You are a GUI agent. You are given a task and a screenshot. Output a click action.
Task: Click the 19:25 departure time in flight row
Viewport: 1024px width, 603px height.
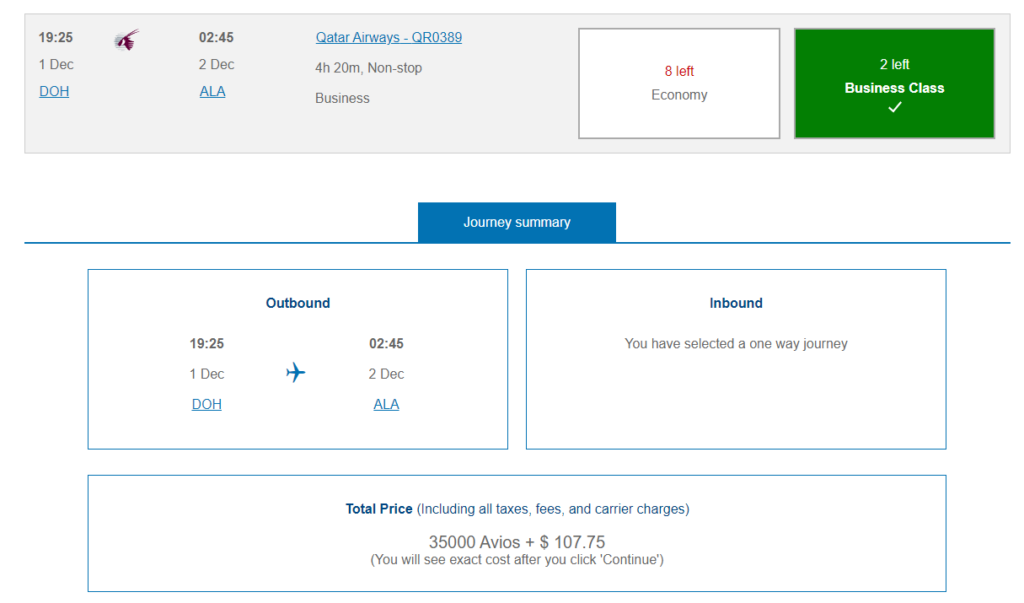pyautogui.click(x=56, y=38)
